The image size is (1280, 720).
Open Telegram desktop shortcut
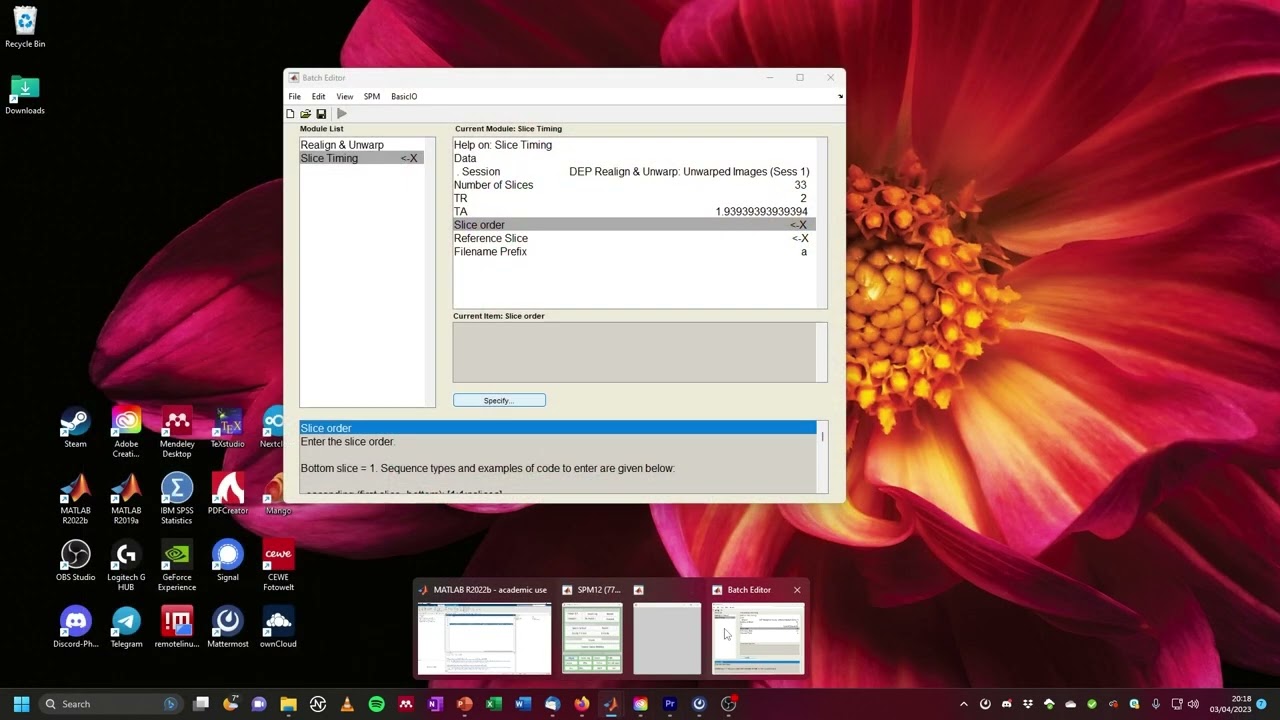(126, 628)
